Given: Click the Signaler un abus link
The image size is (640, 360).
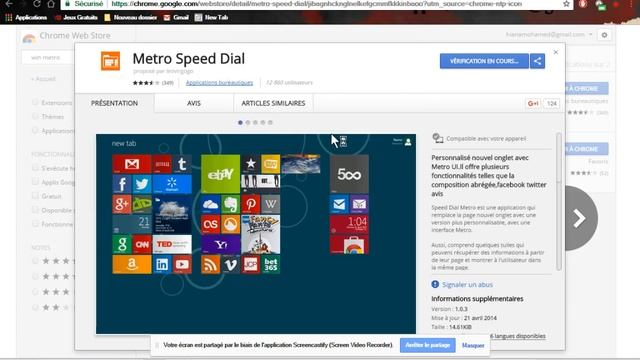Looking at the screenshot, I should point(467,284).
